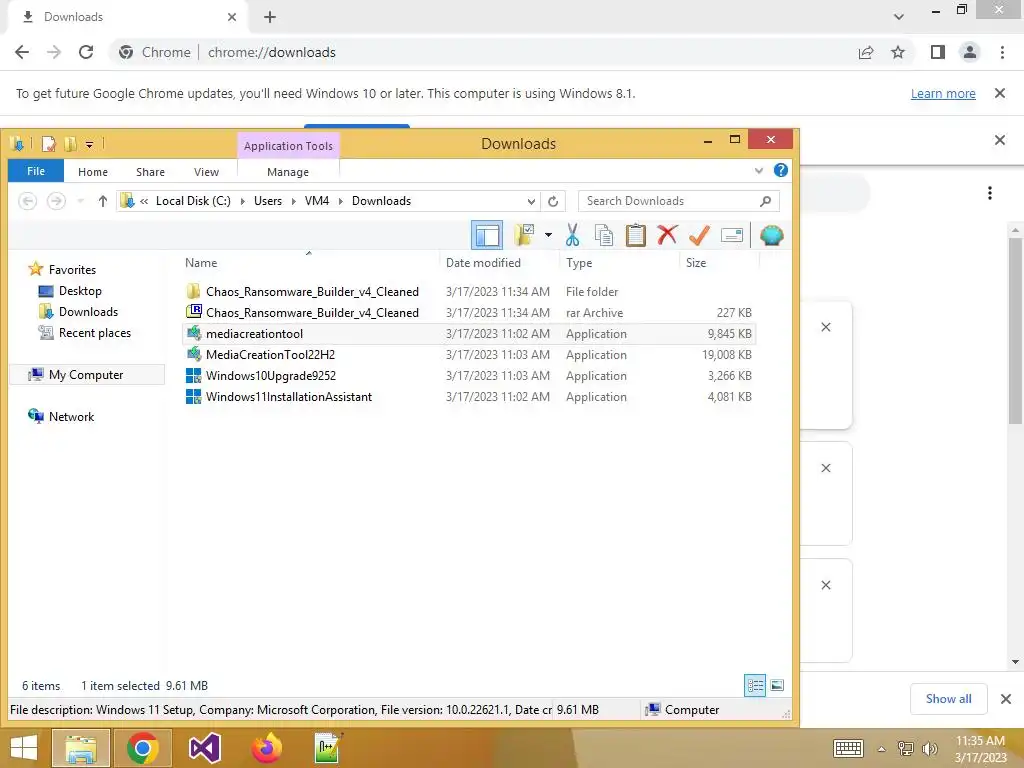Open the Manage ribbon tab
The image size is (1024, 768).
(288, 172)
